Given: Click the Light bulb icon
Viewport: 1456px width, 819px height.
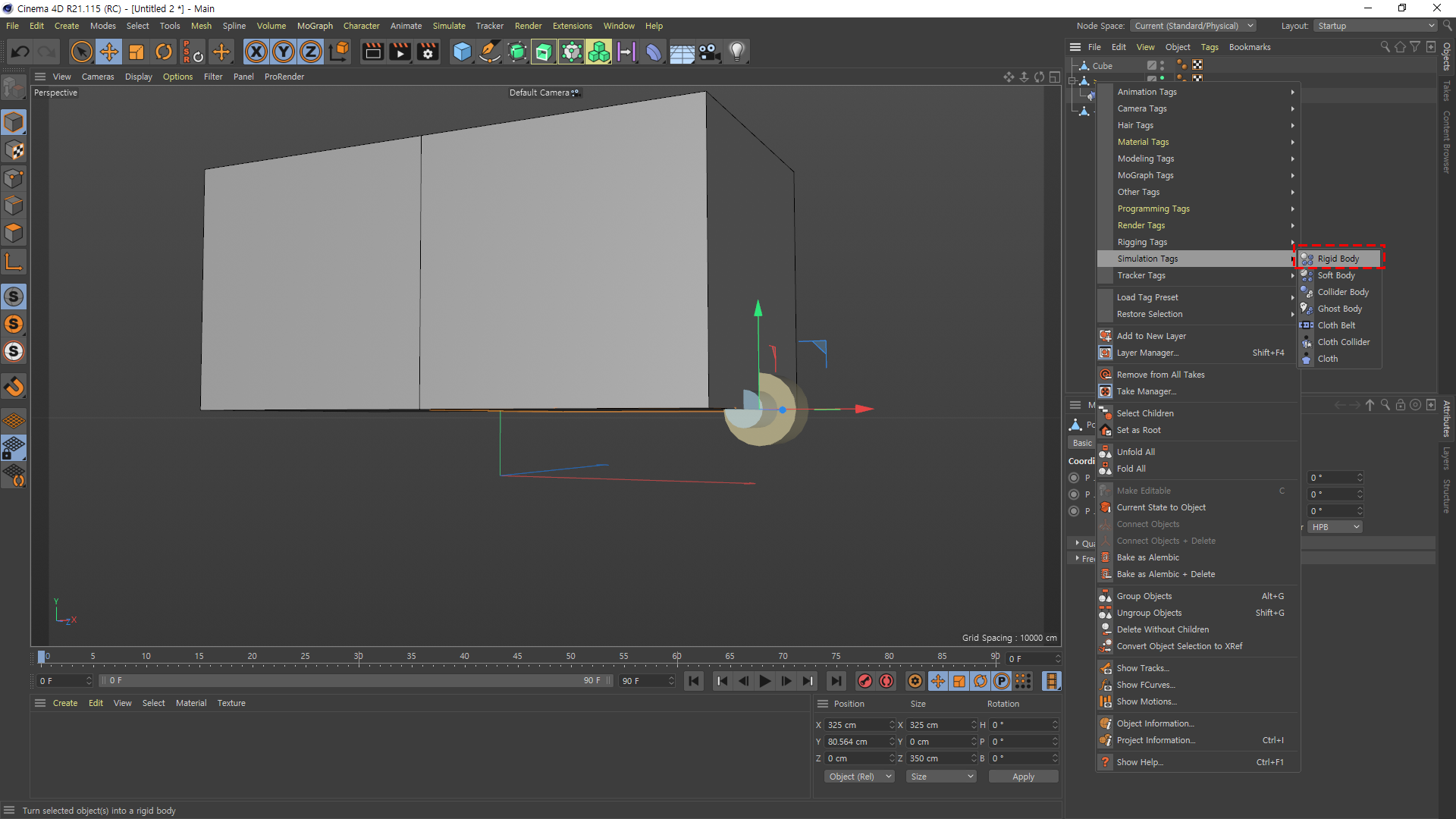Looking at the screenshot, I should coord(736,52).
